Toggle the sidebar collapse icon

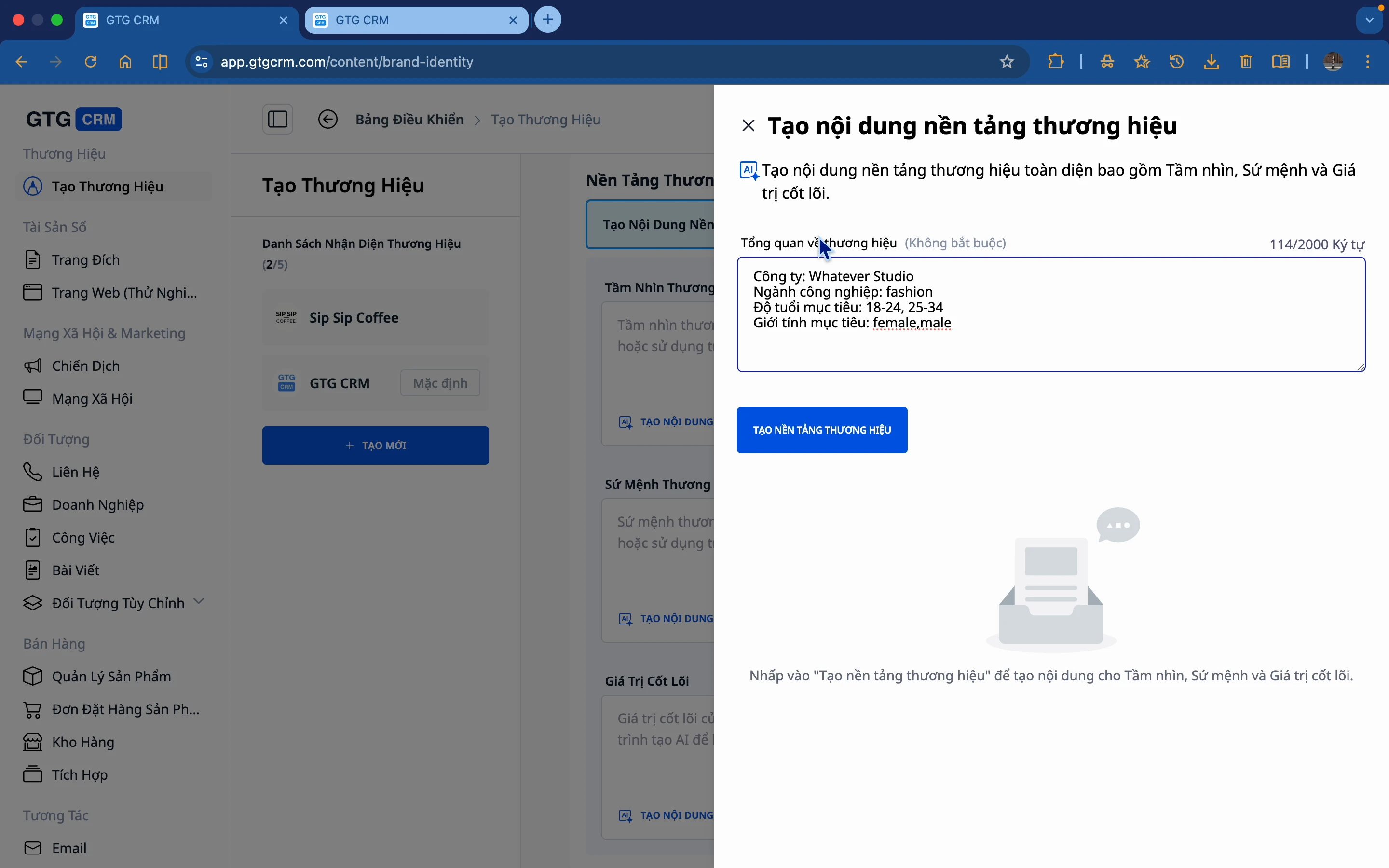coord(278,120)
